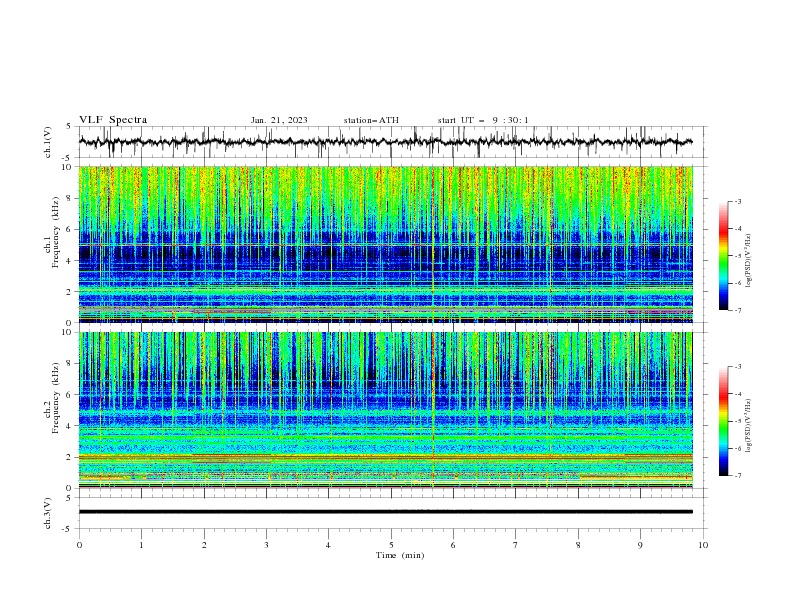This screenshot has height=612, width=792.
Task: Click the ch.1 spectrogram plot area
Action: [x=386, y=244]
